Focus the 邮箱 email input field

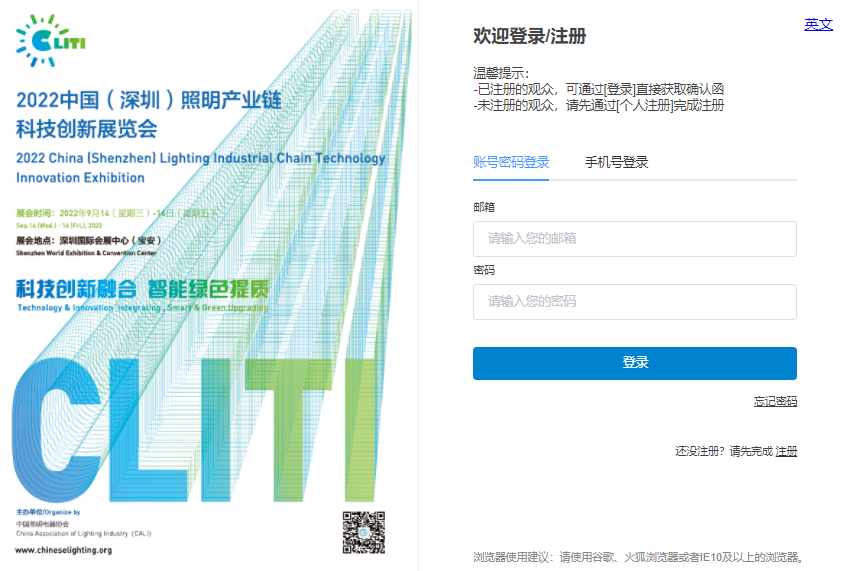[635, 238]
